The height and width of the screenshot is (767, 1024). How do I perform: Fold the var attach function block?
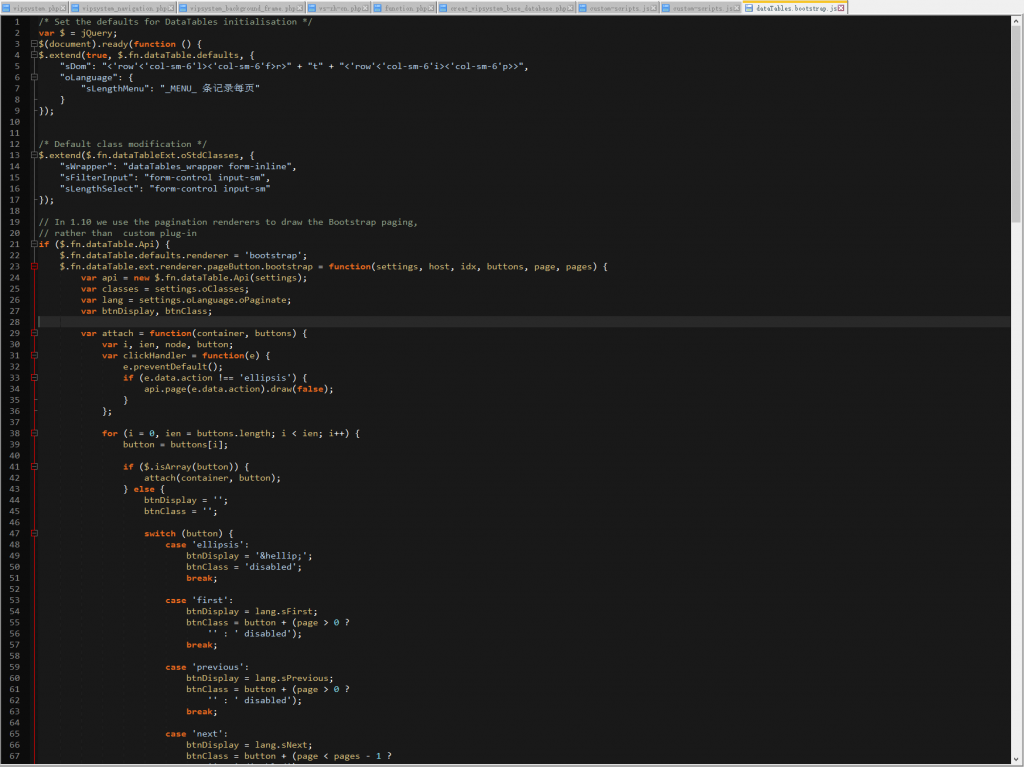34,333
